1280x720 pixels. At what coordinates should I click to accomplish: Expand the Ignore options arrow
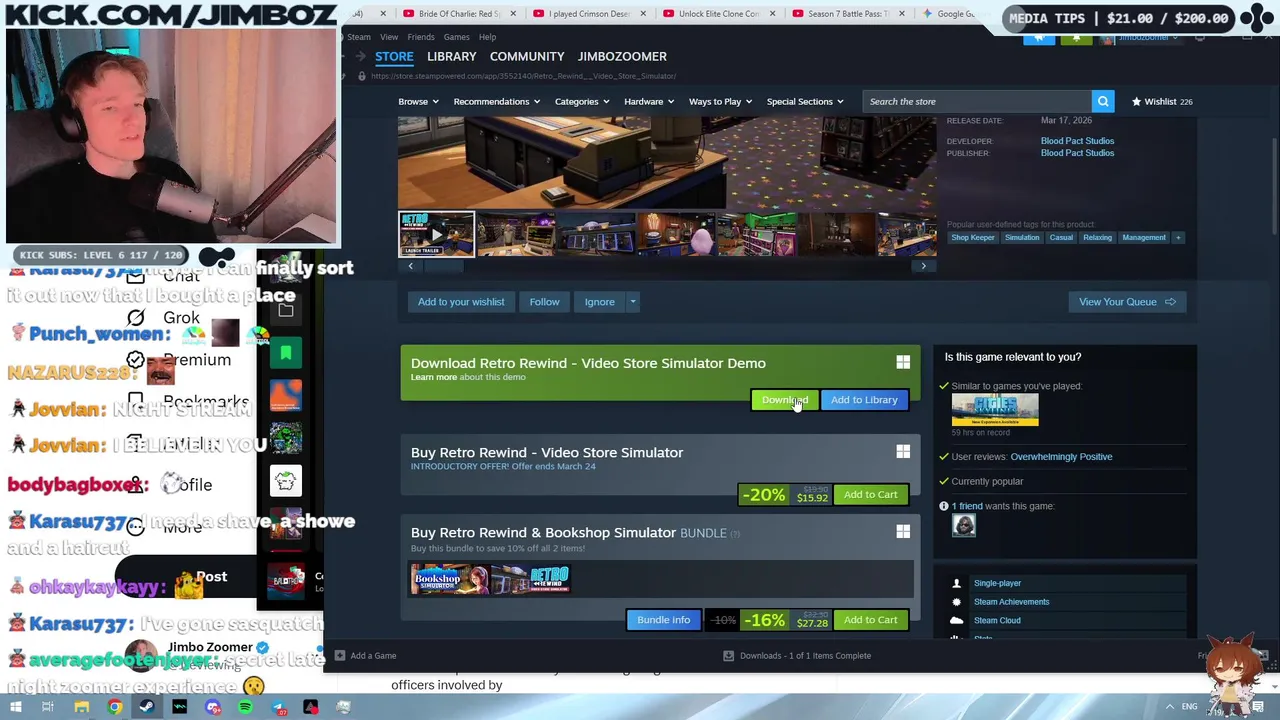pos(633,302)
